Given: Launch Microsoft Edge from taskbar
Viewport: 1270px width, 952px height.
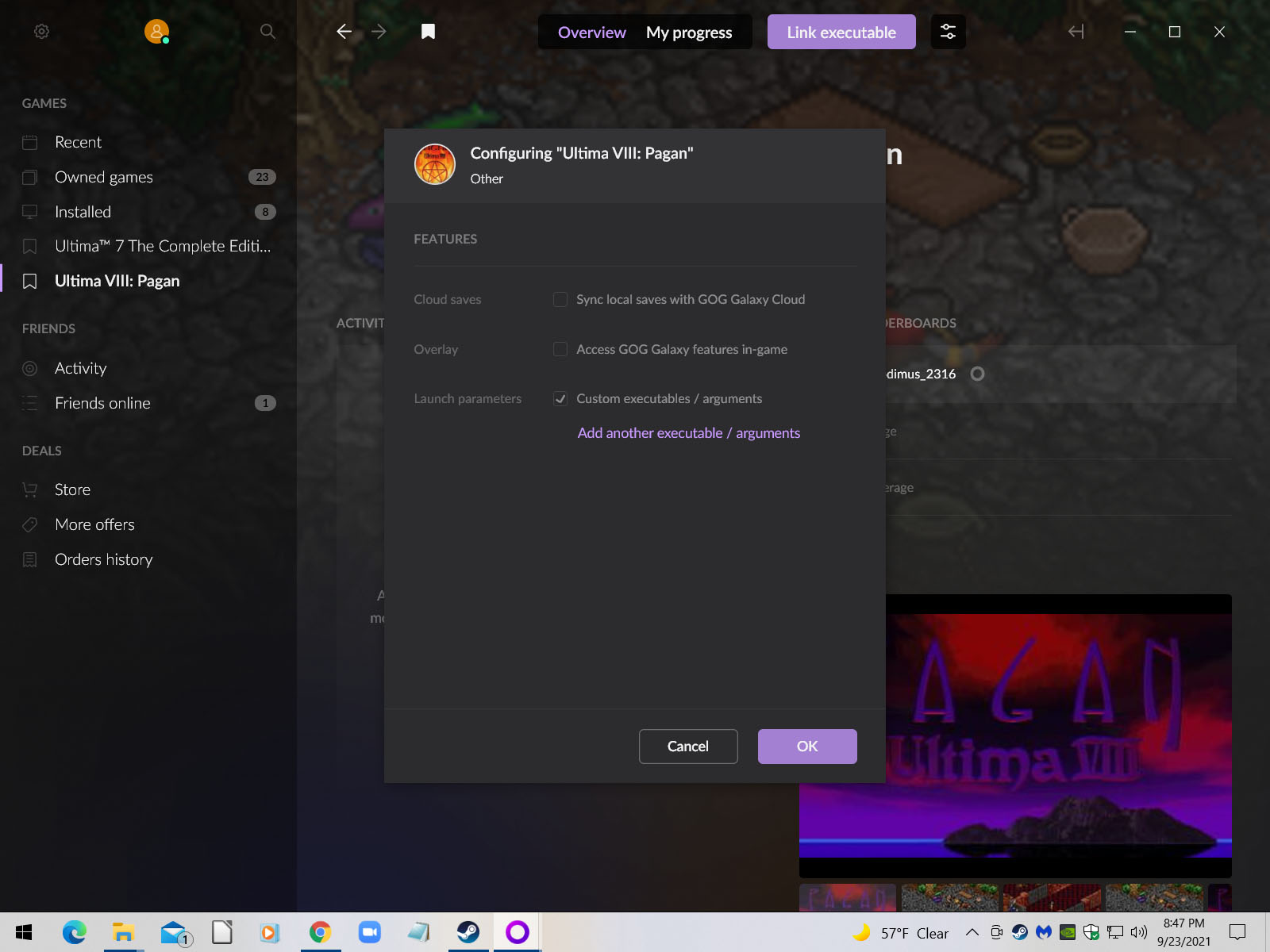Looking at the screenshot, I should (x=74, y=932).
